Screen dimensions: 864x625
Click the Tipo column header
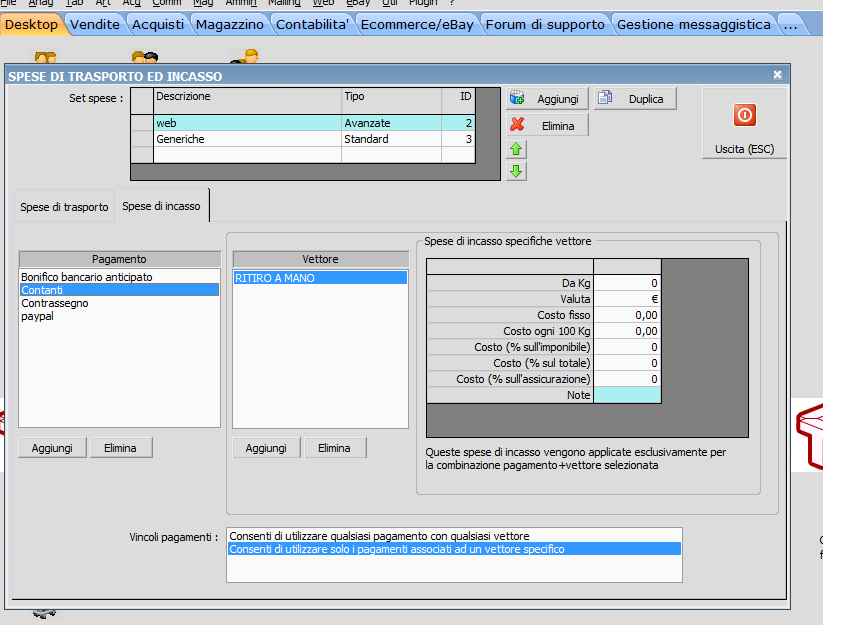point(391,101)
